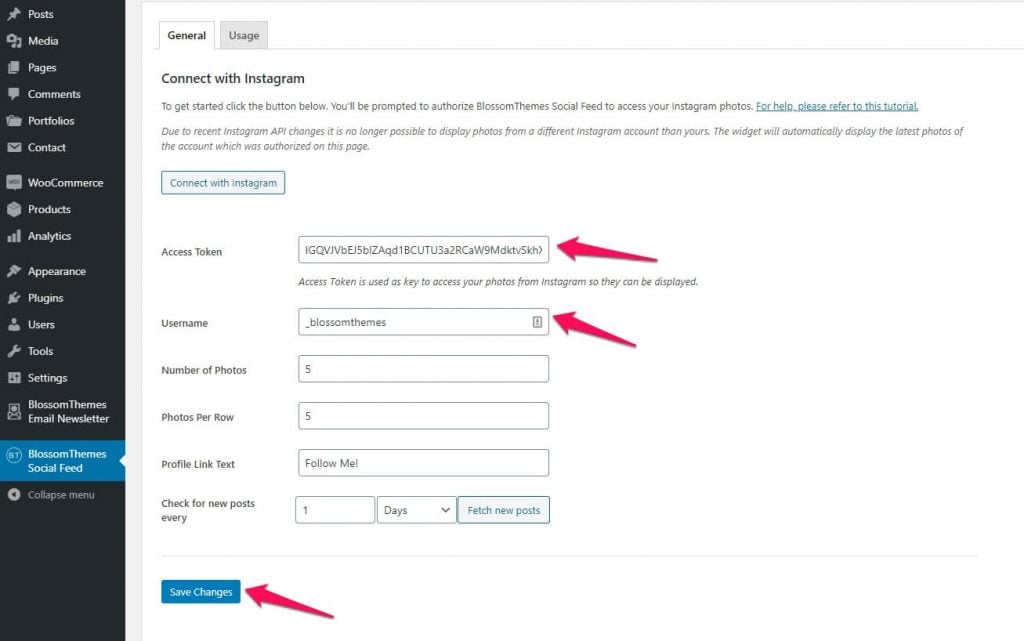Open the Portfolios sidebar icon
The height and width of the screenshot is (641, 1024).
pyautogui.click(x=12, y=120)
